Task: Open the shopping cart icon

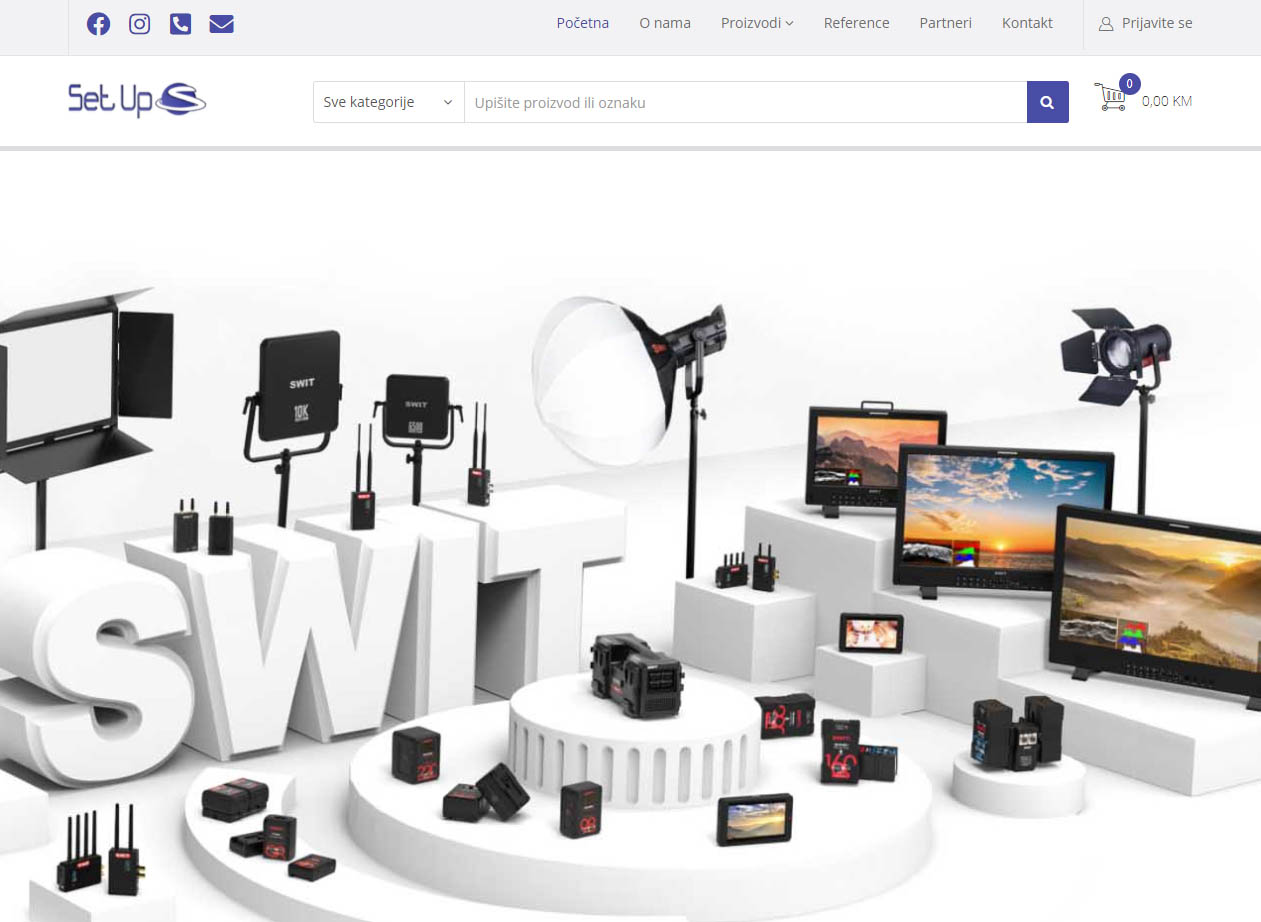Action: (x=1110, y=97)
